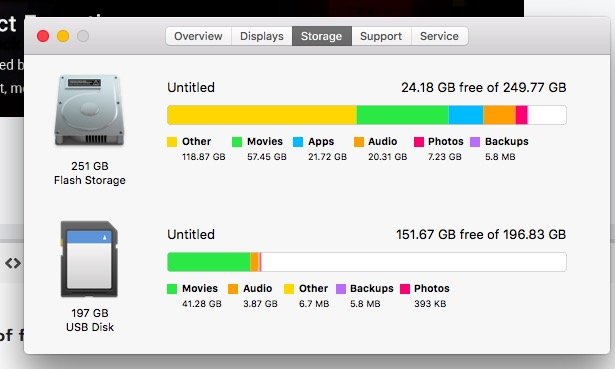Click orange Audio swatch showing 20.31 GB
615x369 pixels.
tap(358, 142)
